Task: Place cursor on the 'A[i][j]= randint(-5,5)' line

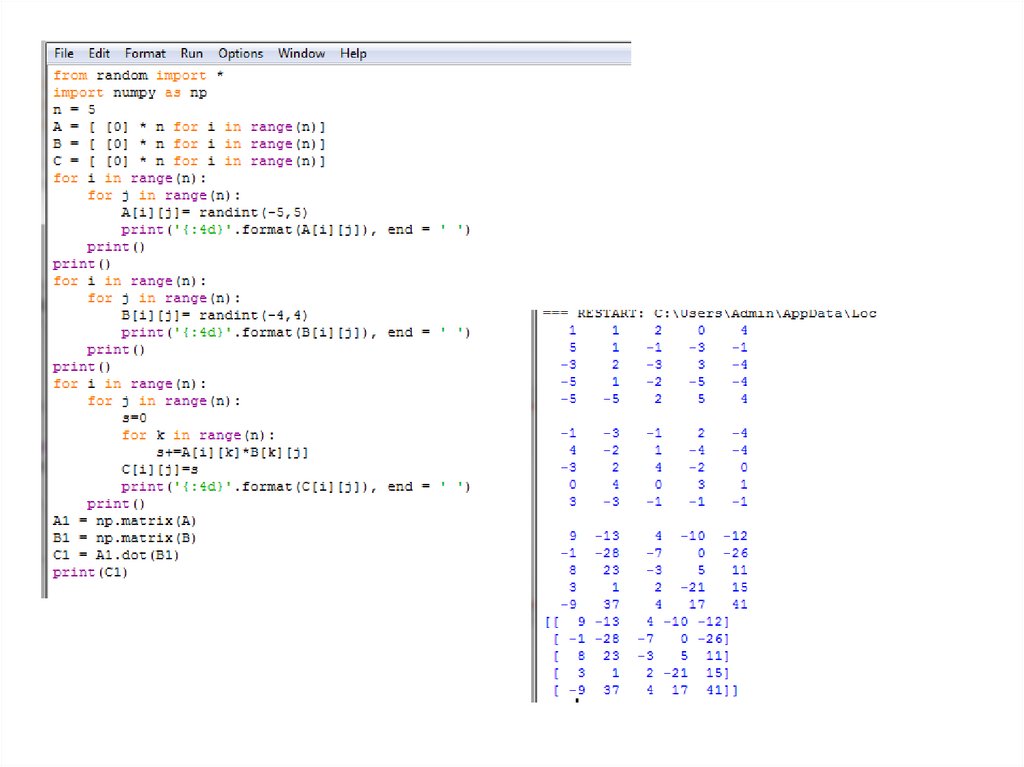Action: (x=213, y=213)
